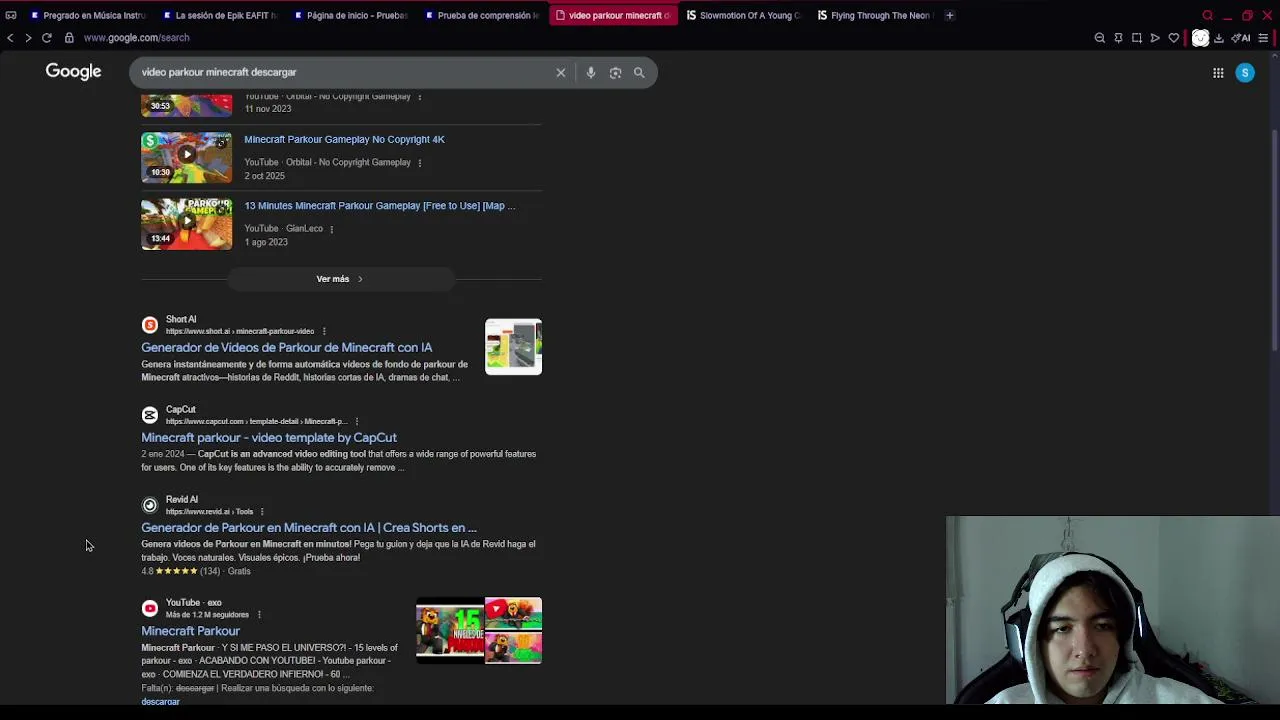1280x720 pixels.
Task: Clear the Google search box text
Action: coord(561,72)
